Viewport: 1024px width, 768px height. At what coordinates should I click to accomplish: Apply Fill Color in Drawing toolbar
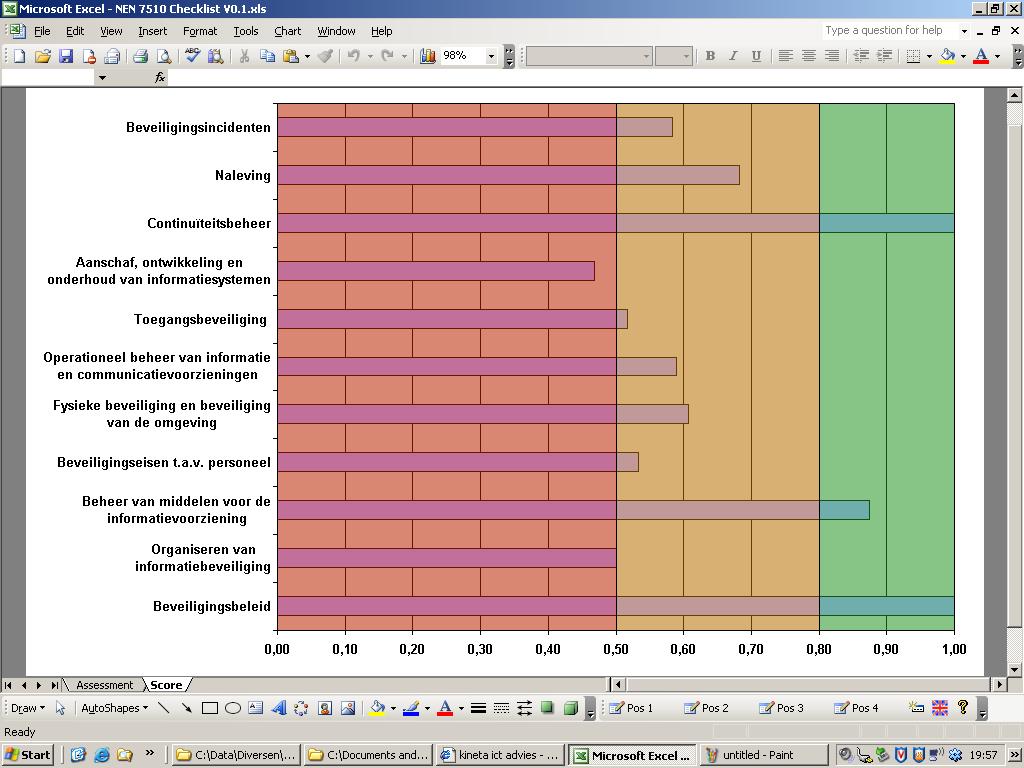point(377,708)
